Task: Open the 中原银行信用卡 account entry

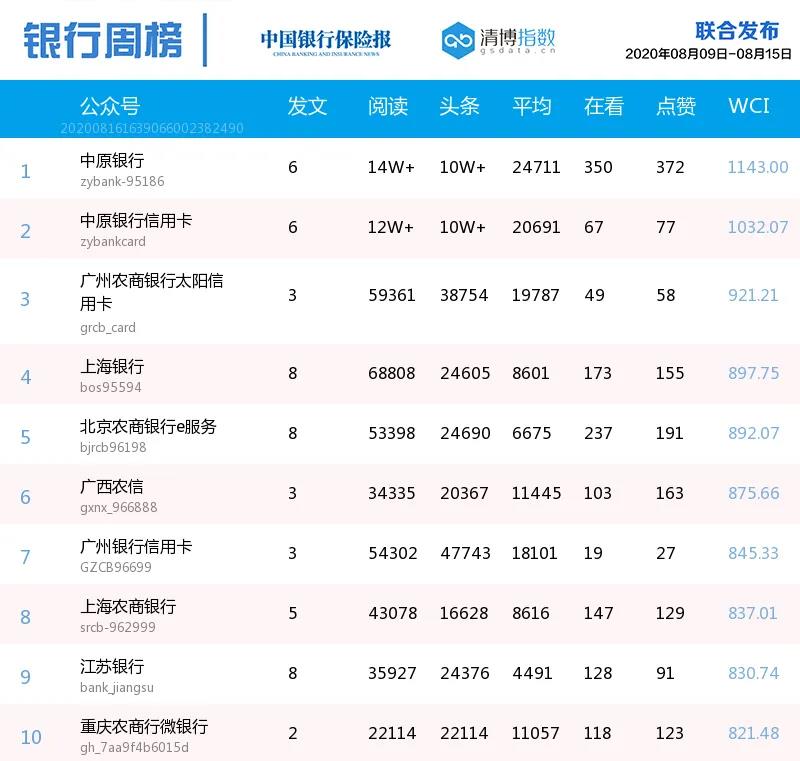Action: click(136, 220)
